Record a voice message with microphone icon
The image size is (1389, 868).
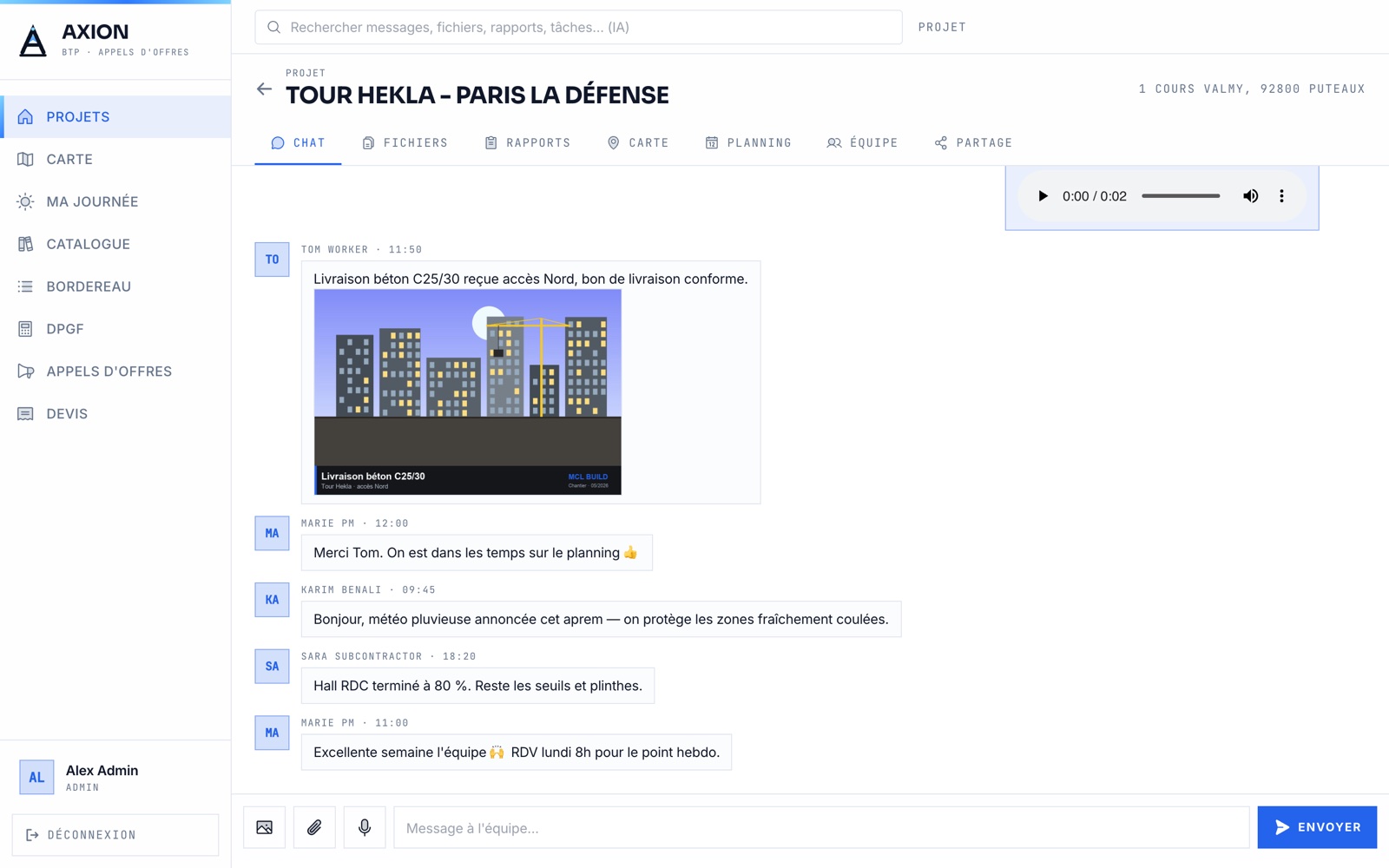[365, 827]
